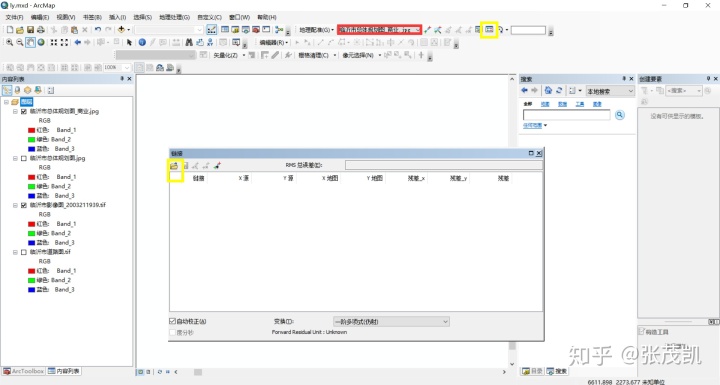Collapse the 2003211939.tif layer legend
This screenshot has width=720, height=385.
pos(15,205)
